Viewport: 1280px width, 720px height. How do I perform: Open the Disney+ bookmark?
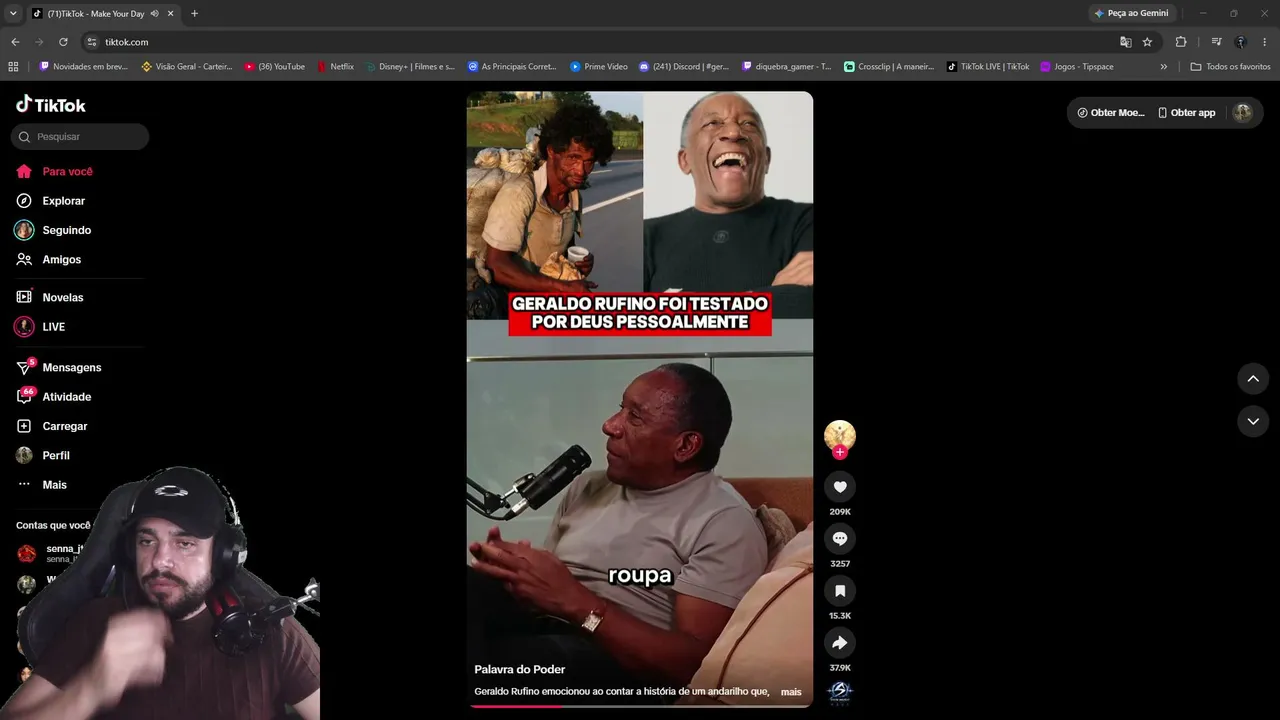[410, 67]
